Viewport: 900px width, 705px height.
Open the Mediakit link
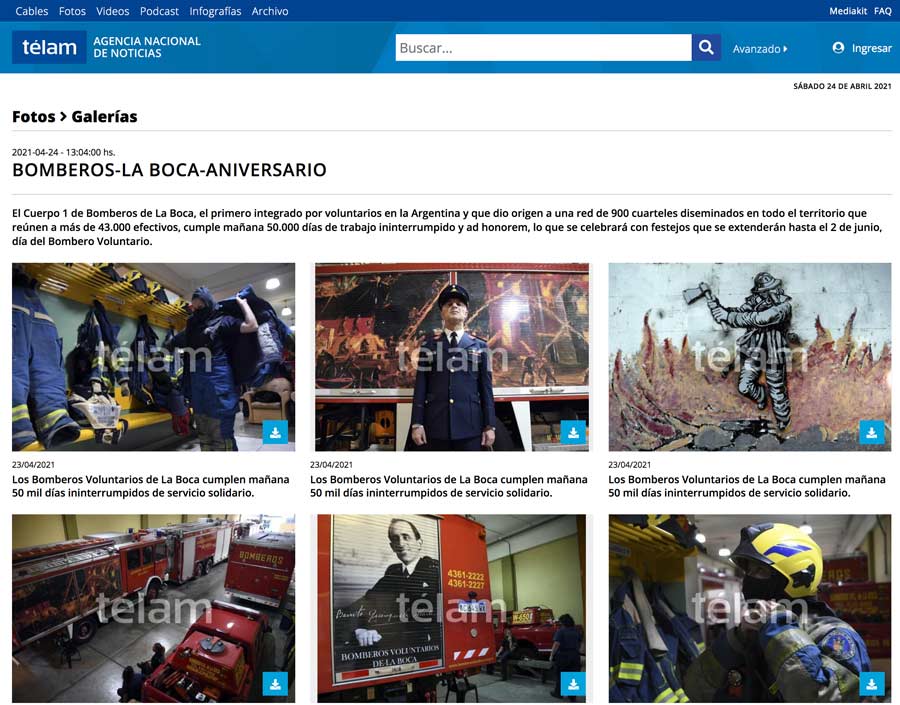848,11
